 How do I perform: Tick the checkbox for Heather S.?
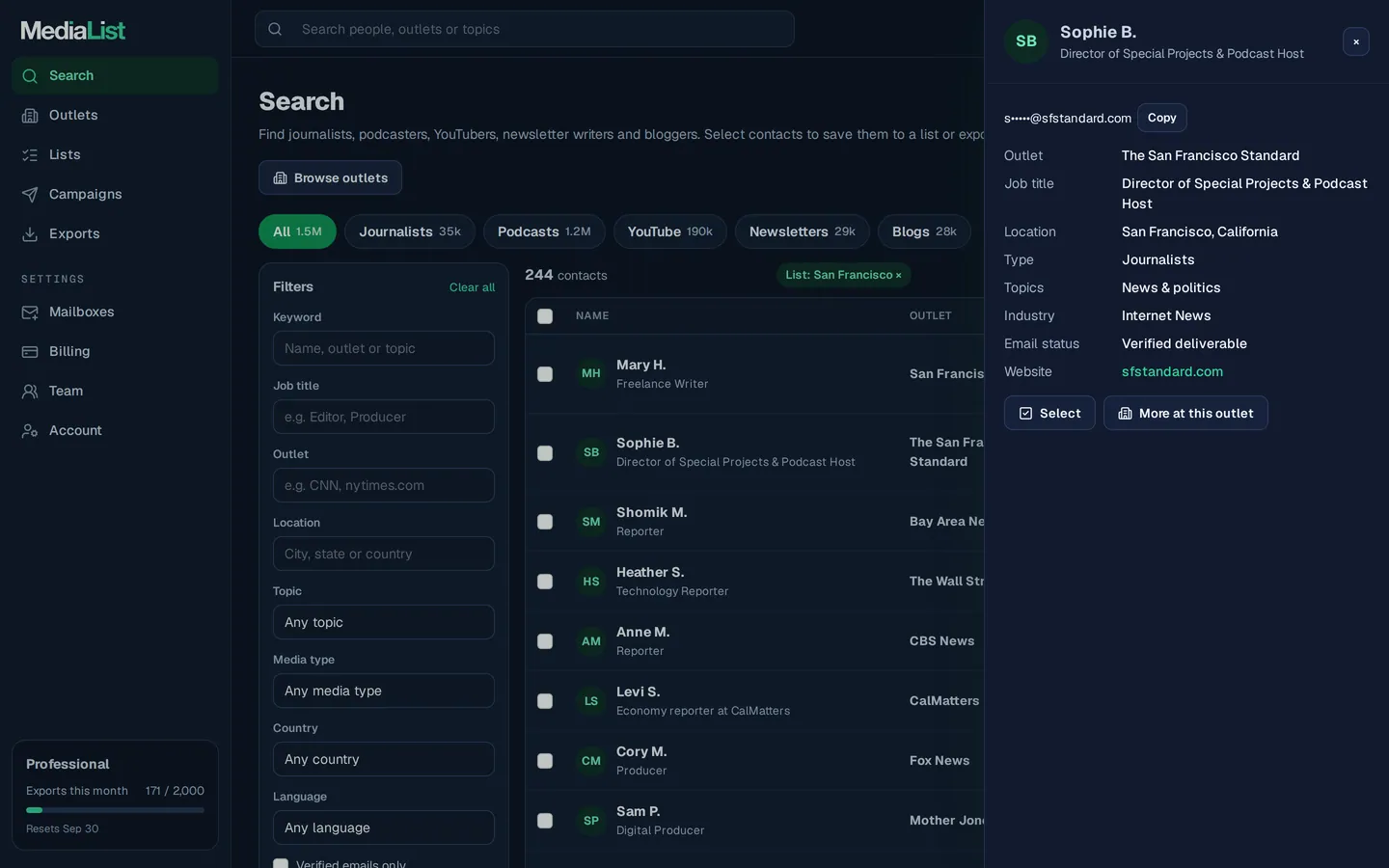click(545, 582)
